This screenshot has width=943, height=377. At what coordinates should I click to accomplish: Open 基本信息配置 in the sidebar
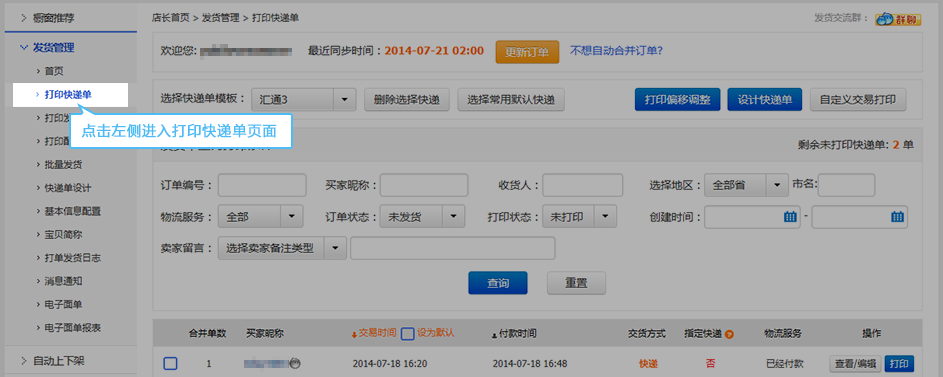72,211
